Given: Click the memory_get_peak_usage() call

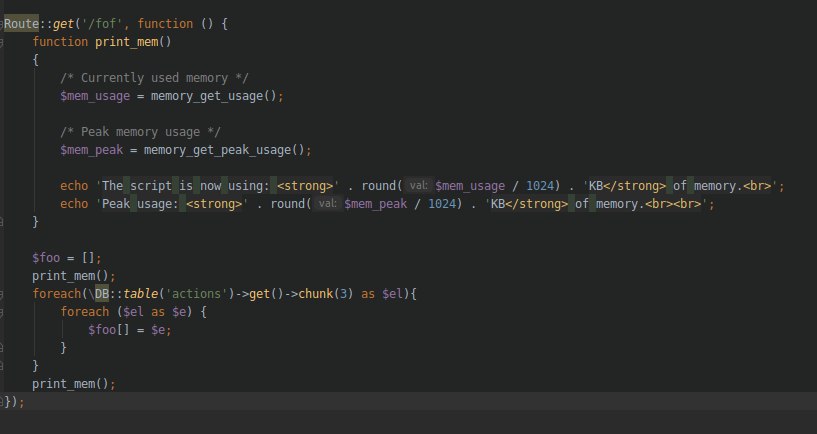Looking at the screenshot, I should tap(225, 150).
